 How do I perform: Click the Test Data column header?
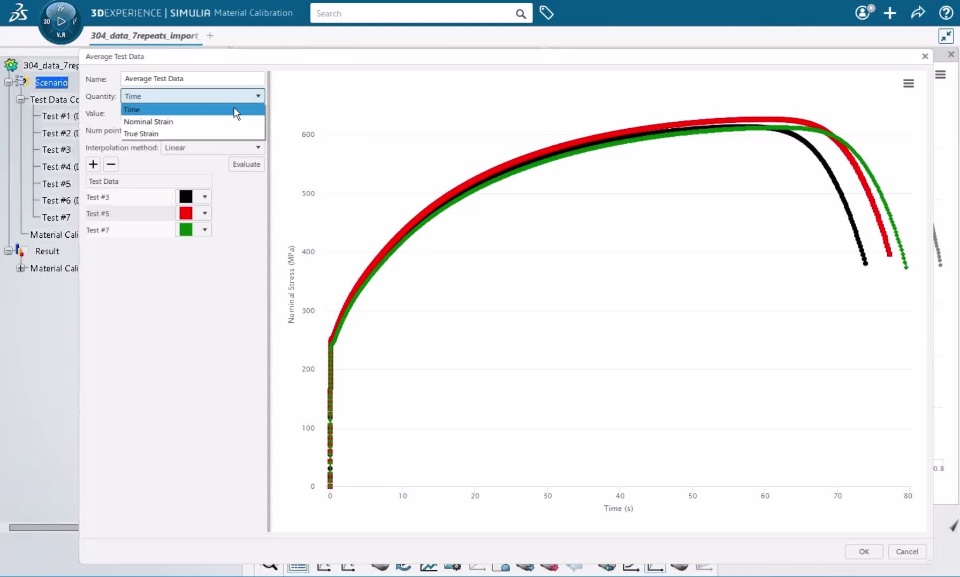(149, 181)
